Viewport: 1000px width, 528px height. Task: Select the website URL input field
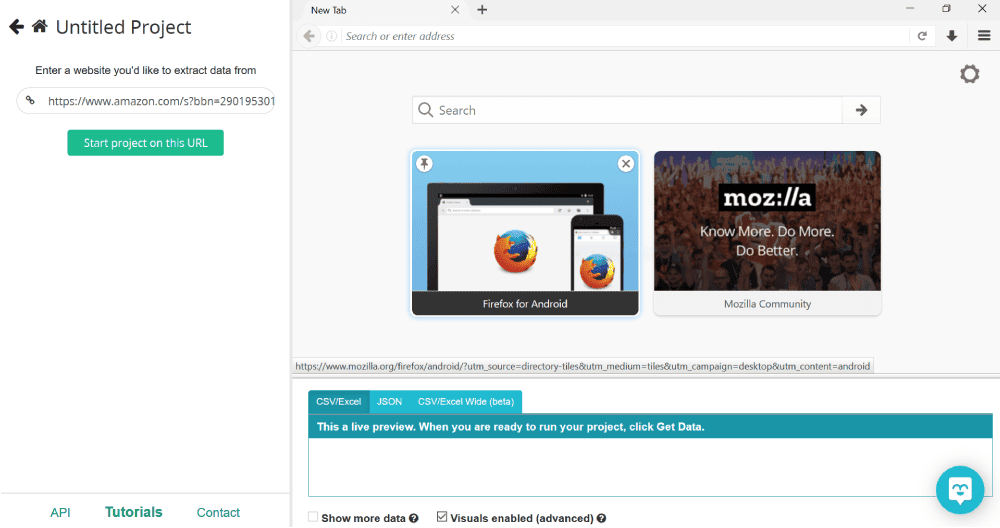click(x=146, y=101)
